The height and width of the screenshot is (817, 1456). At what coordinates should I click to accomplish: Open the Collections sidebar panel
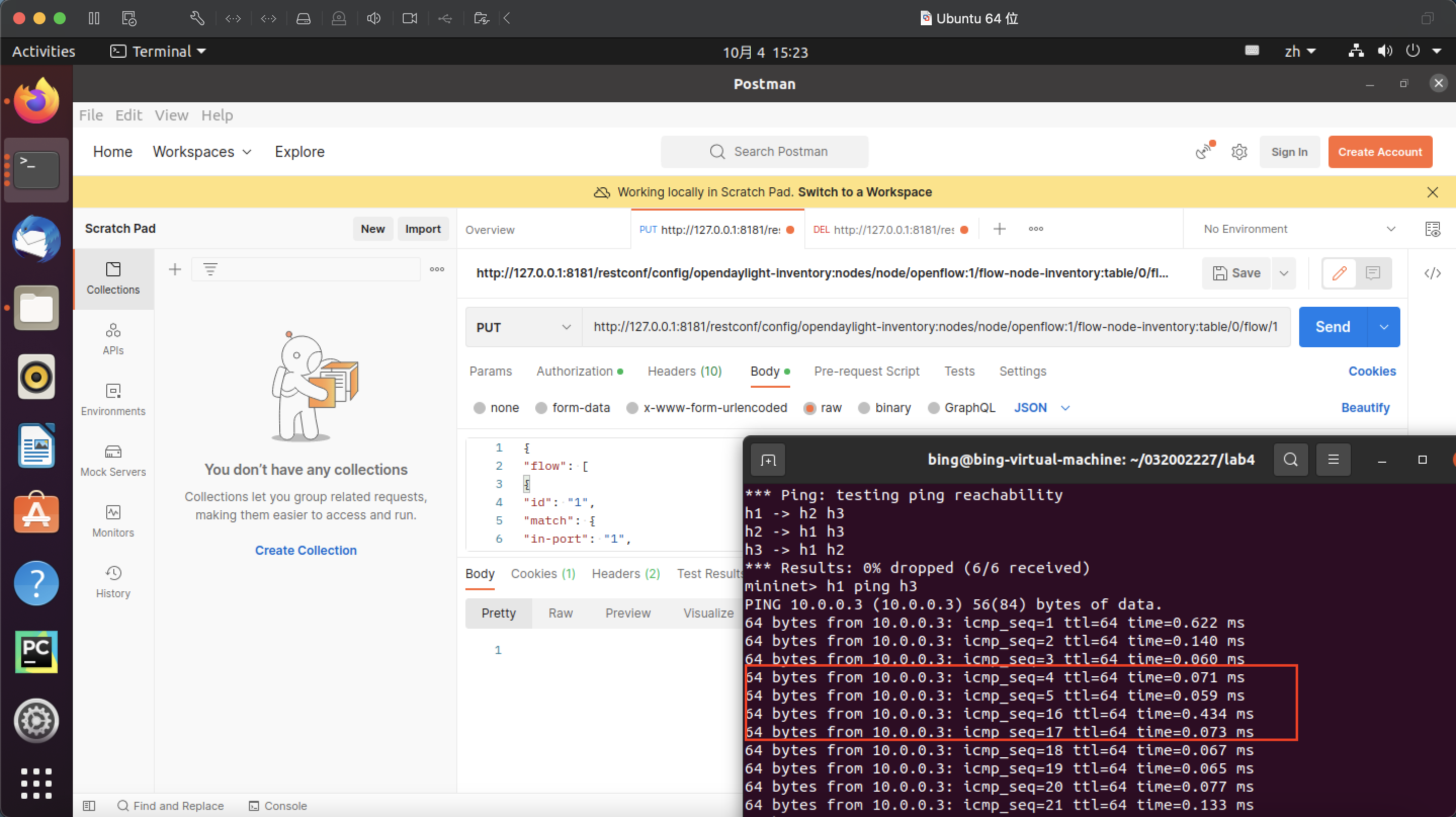click(x=113, y=278)
